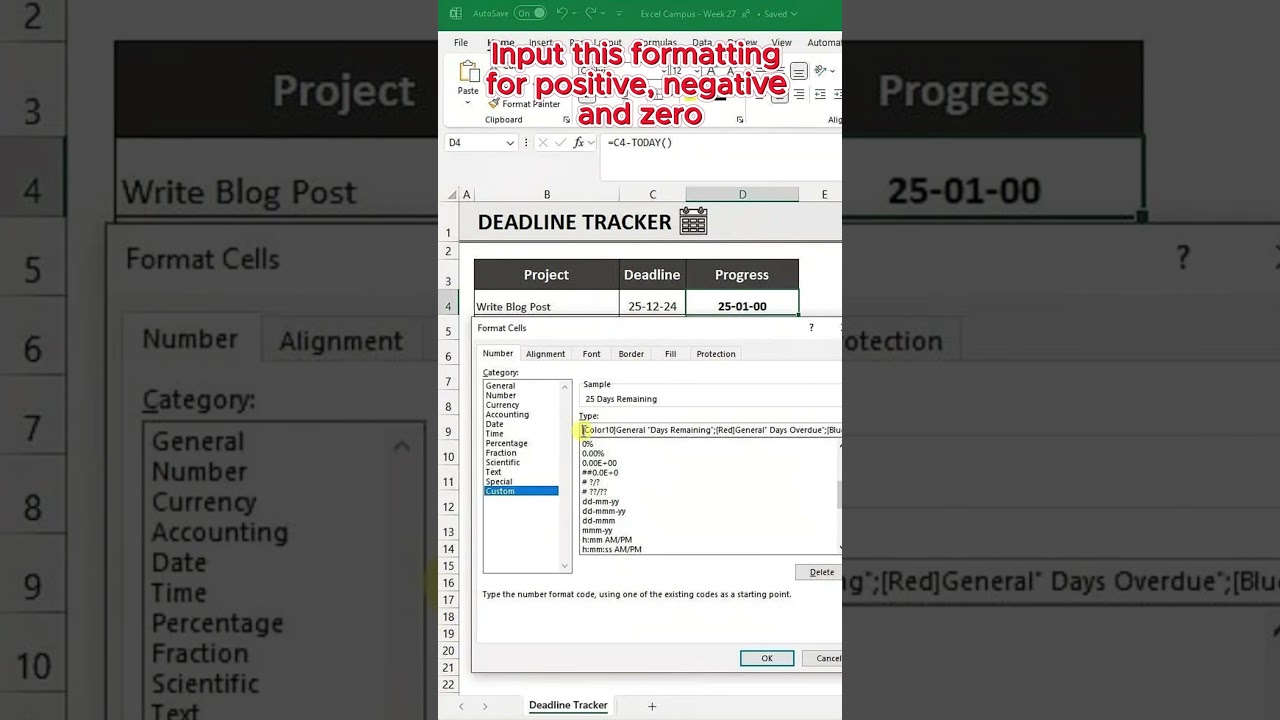
Task: Expand the Saved status dropdown
Action: tap(794, 14)
